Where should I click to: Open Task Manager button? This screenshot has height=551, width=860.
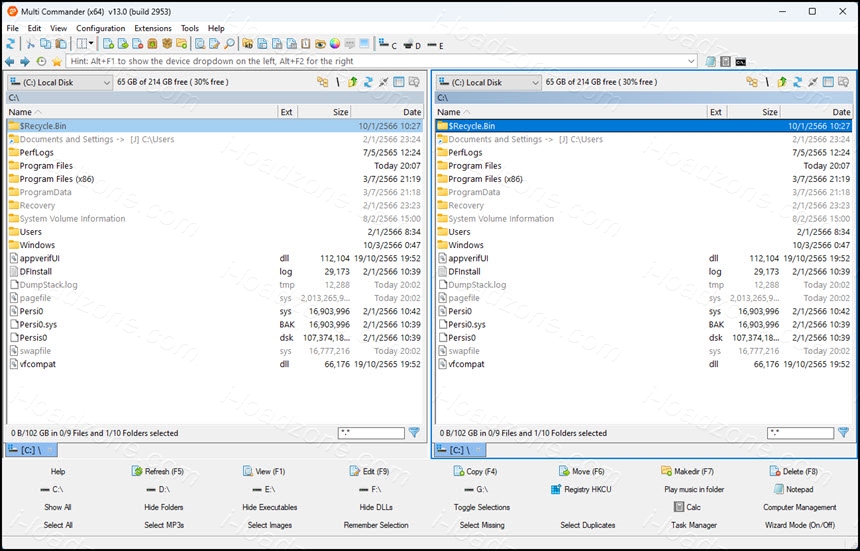click(694, 525)
